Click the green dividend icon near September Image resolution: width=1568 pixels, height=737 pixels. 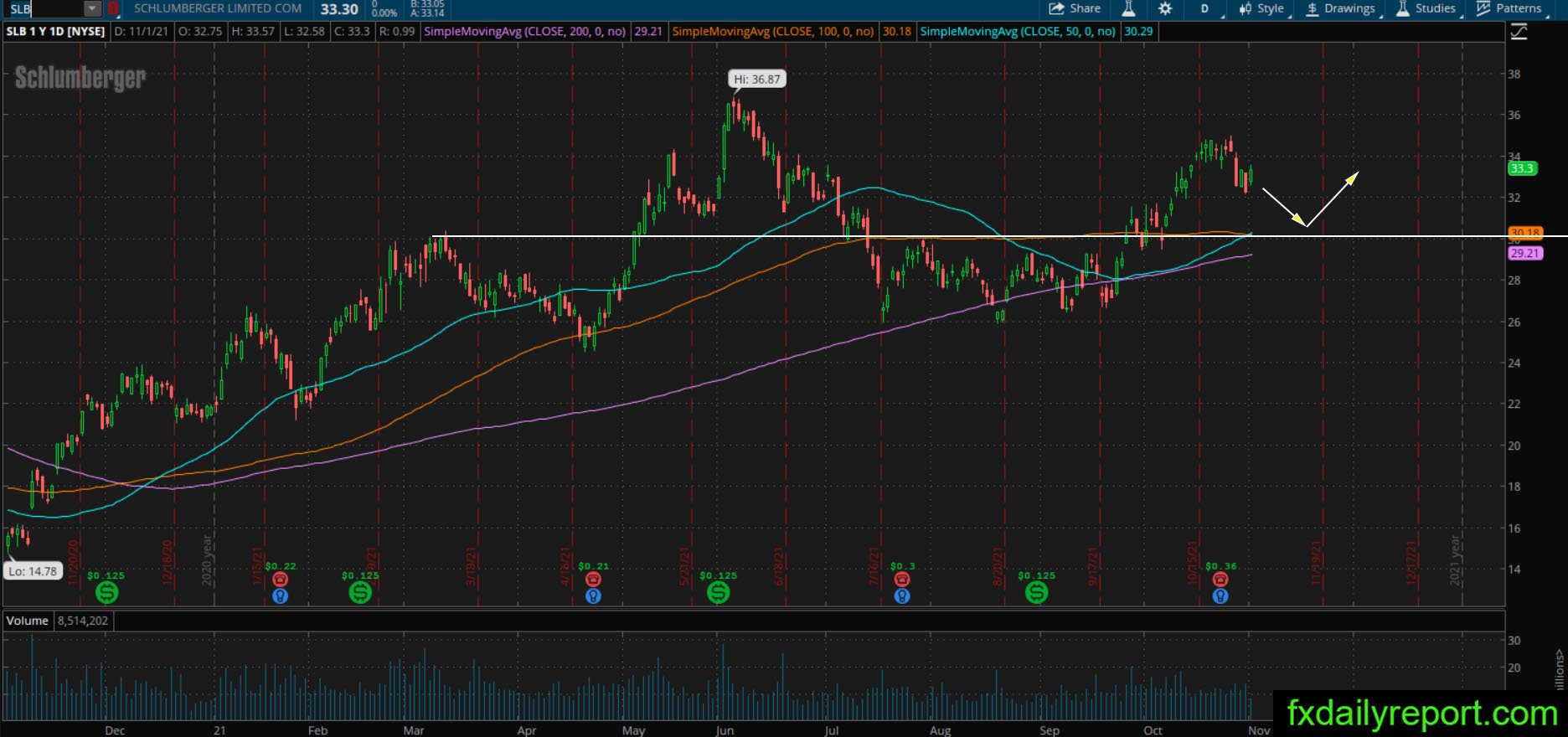(x=1036, y=593)
